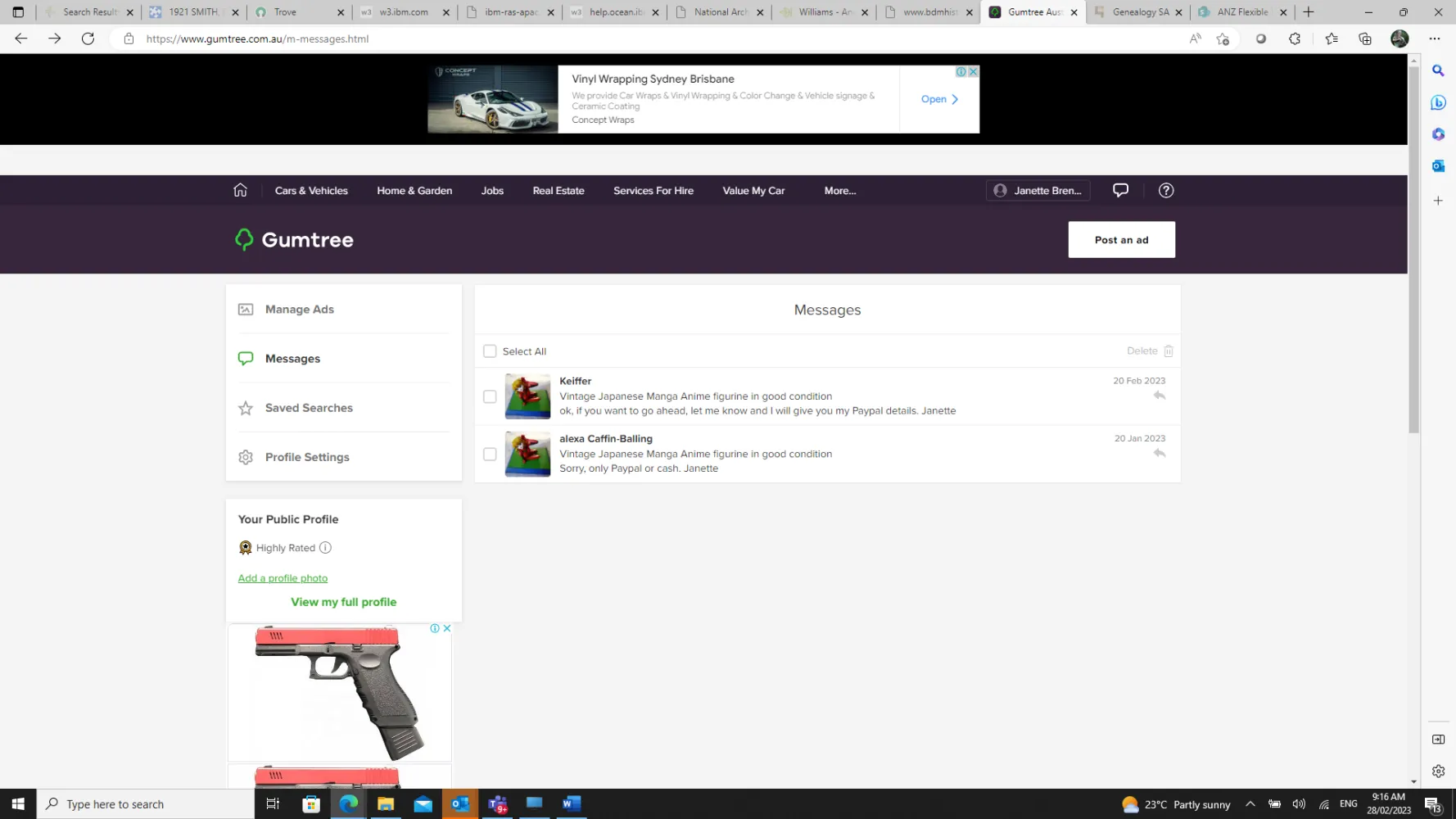Image resolution: width=1456 pixels, height=819 pixels.
Task: Check the Keiffer message checkbox
Action: tap(490, 396)
